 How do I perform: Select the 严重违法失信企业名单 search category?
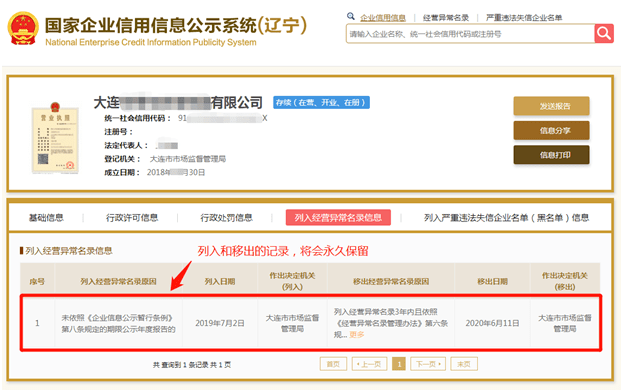click(x=524, y=18)
